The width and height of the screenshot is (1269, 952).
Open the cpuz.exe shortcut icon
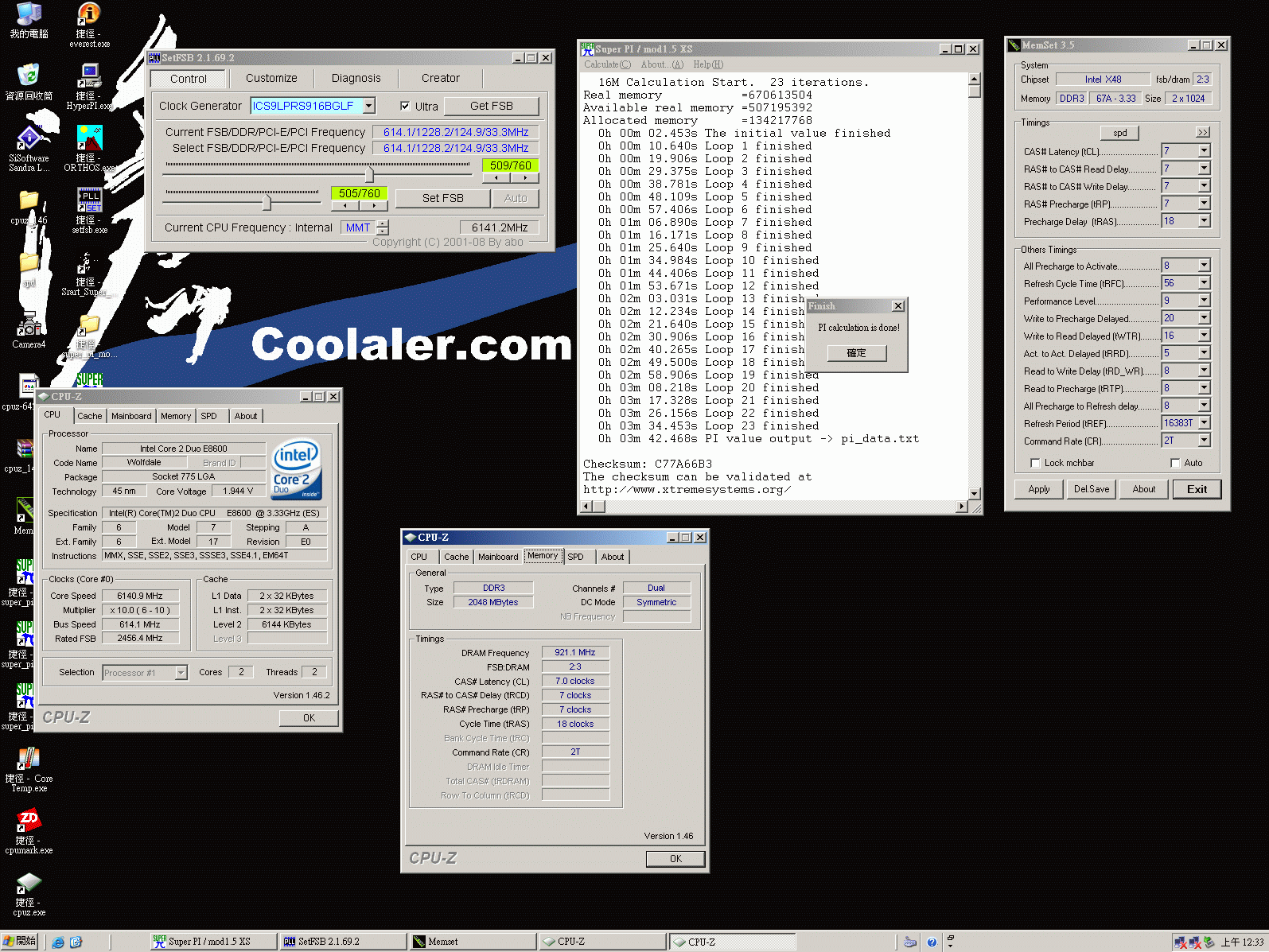29,884
